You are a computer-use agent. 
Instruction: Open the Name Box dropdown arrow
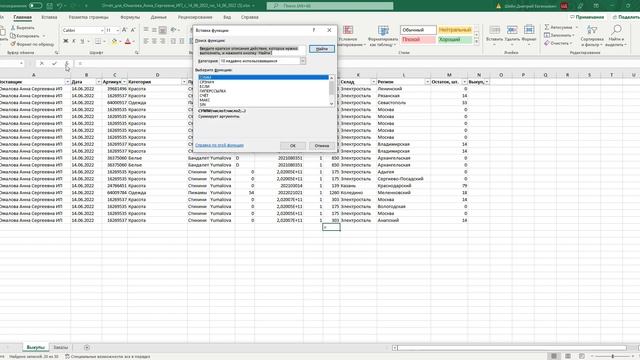click(x=21, y=64)
